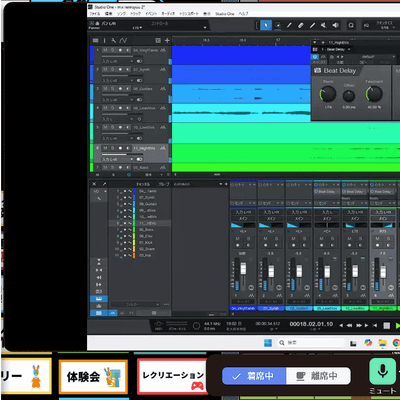Mute mixer channel 1
This screenshot has width=400, height=400.
238,239
